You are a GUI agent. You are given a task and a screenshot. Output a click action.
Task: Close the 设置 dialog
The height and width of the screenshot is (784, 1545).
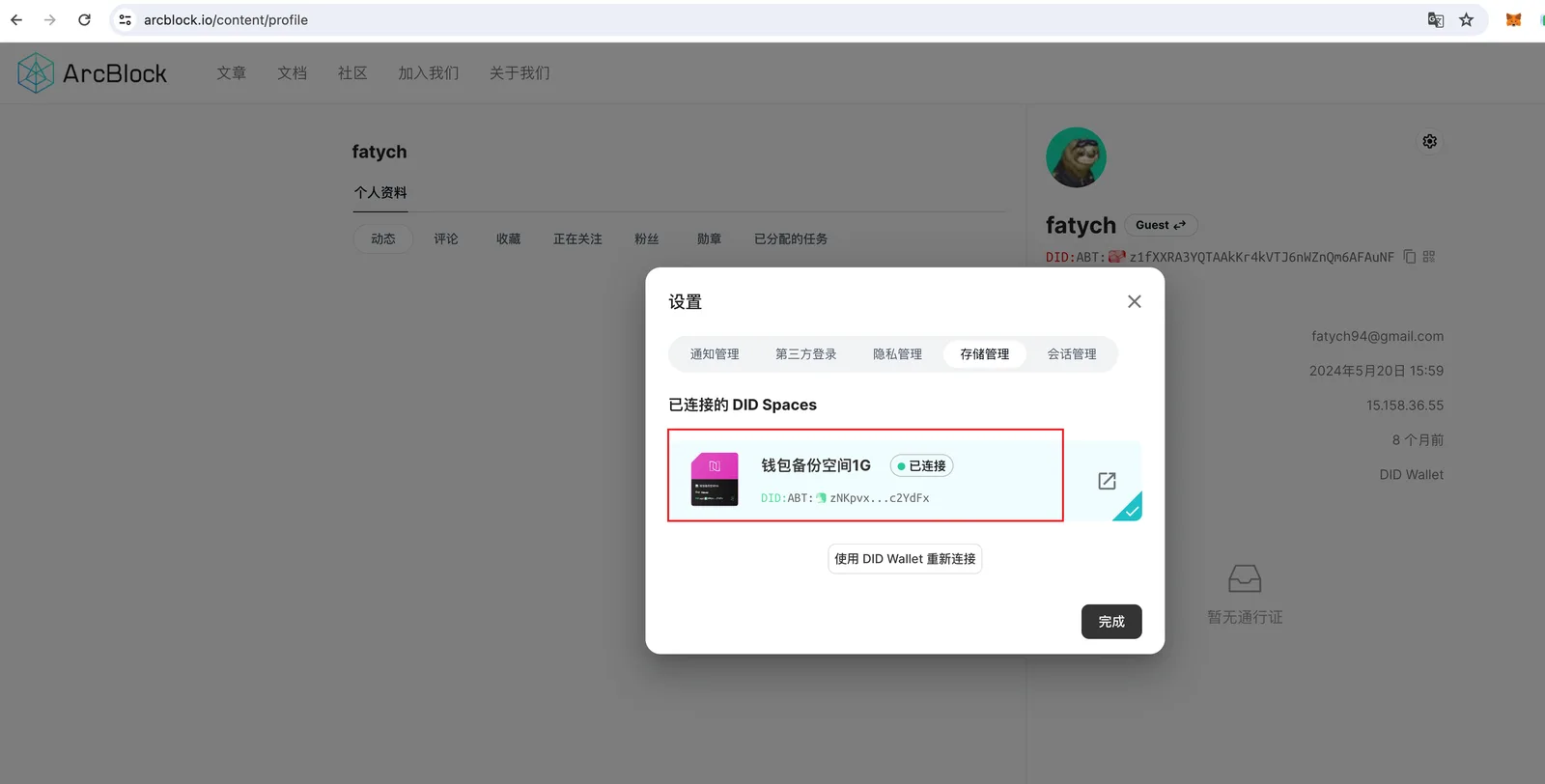(x=1135, y=302)
